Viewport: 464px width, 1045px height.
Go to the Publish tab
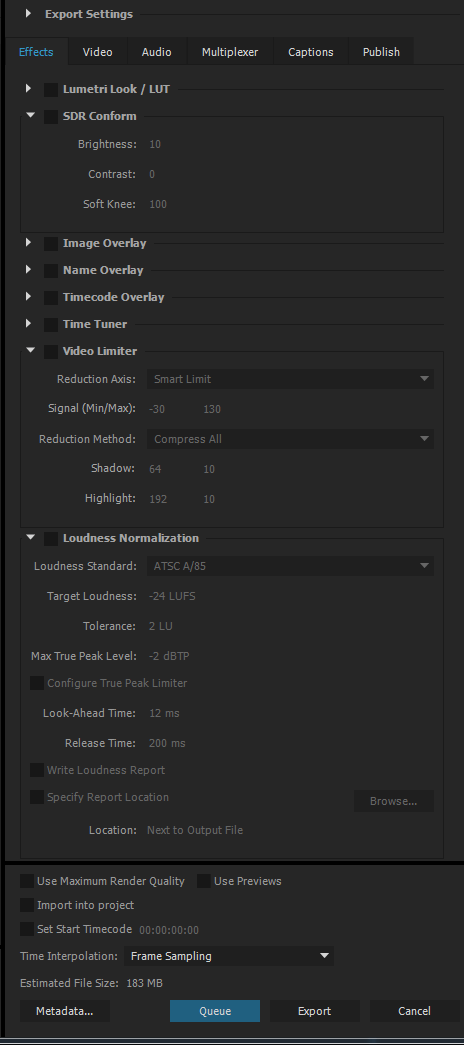tap(381, 52)
